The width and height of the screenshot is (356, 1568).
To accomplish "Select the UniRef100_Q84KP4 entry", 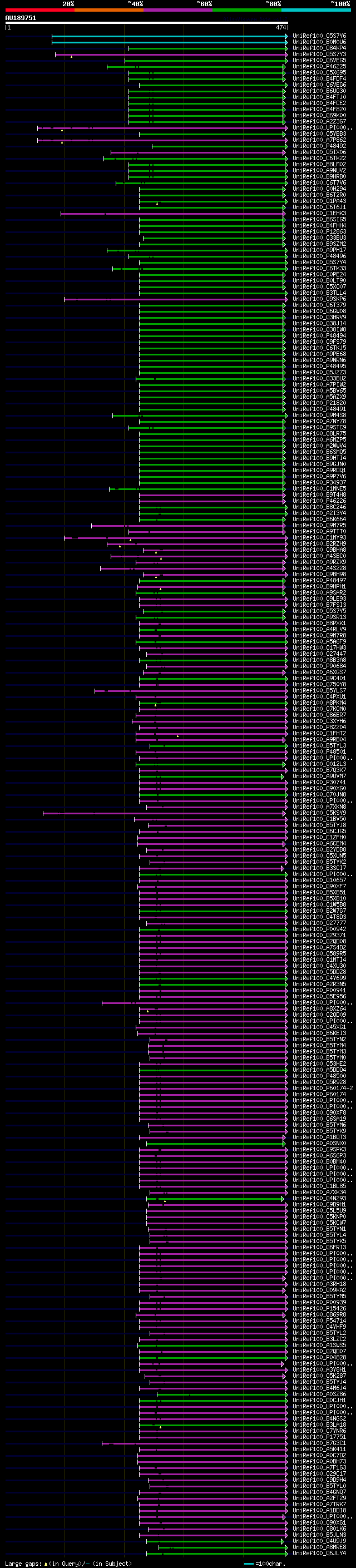I will point(319,48).
